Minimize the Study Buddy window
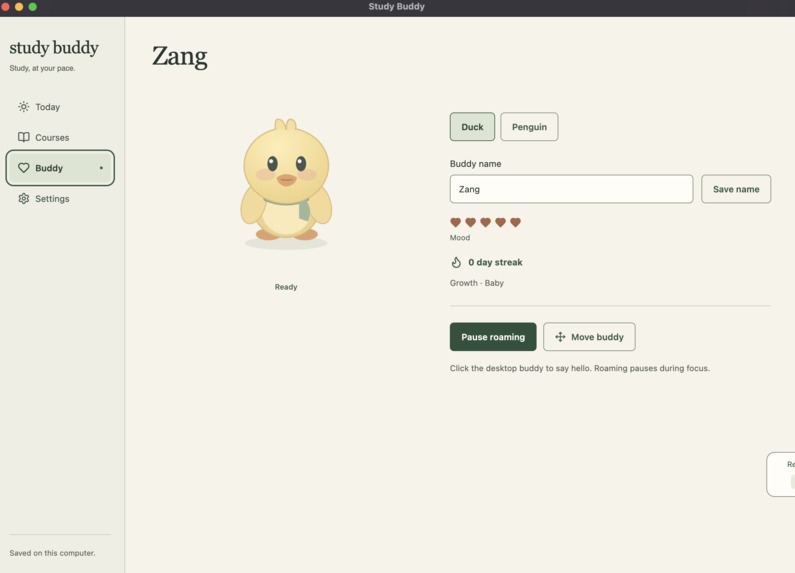The image size is (795, 573). (19, 7)
